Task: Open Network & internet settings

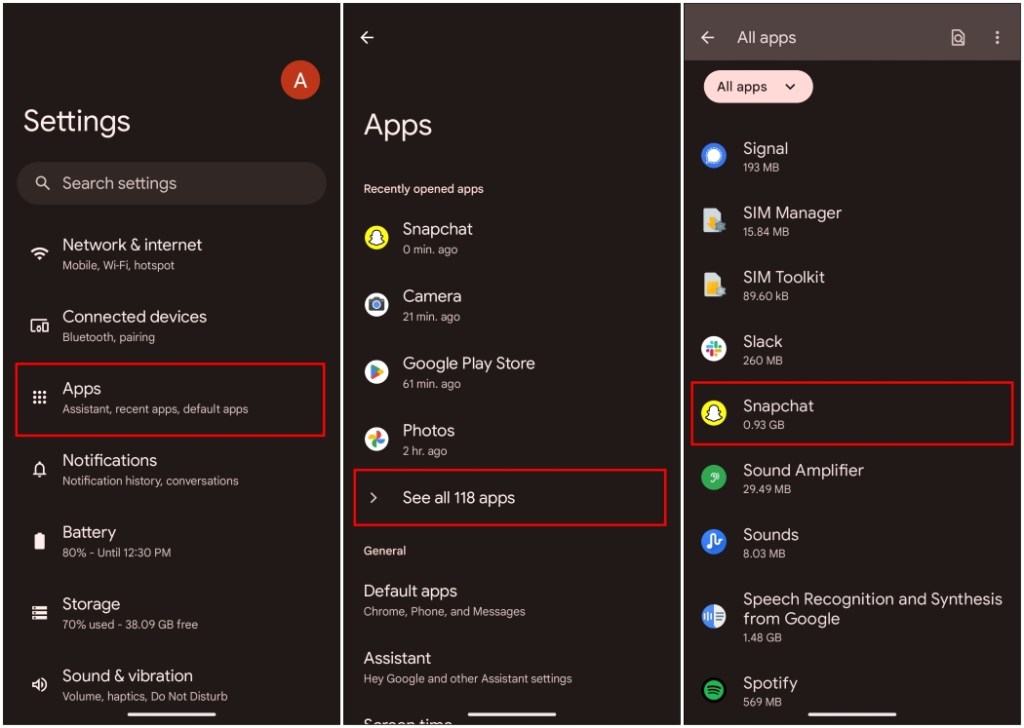Action: pos(171,254)
